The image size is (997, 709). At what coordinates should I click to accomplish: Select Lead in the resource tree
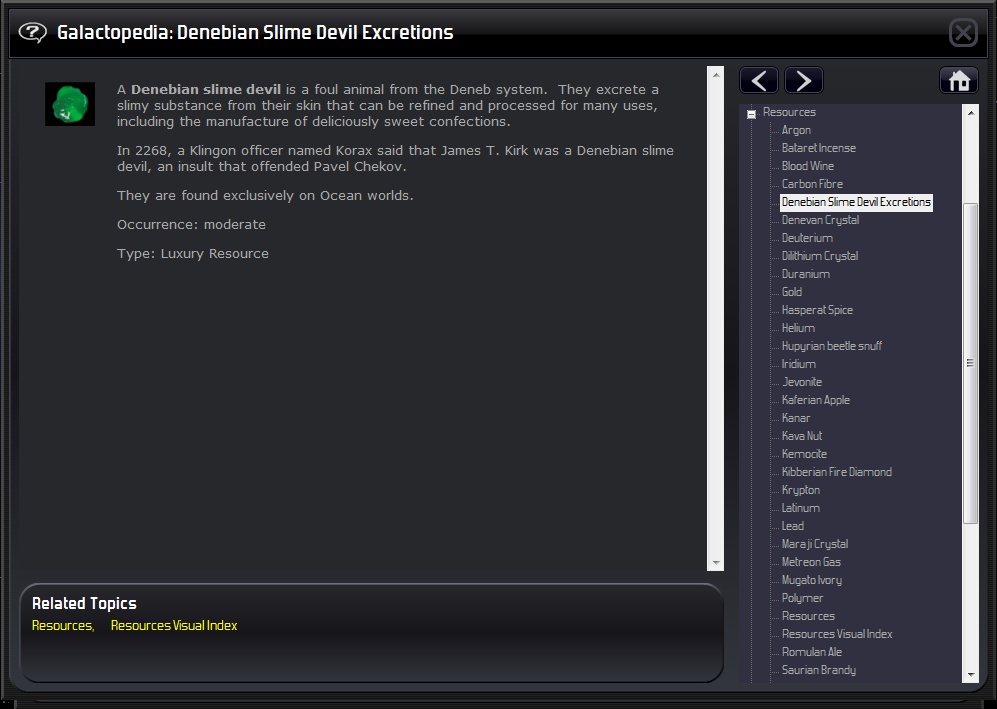point(793,526)
